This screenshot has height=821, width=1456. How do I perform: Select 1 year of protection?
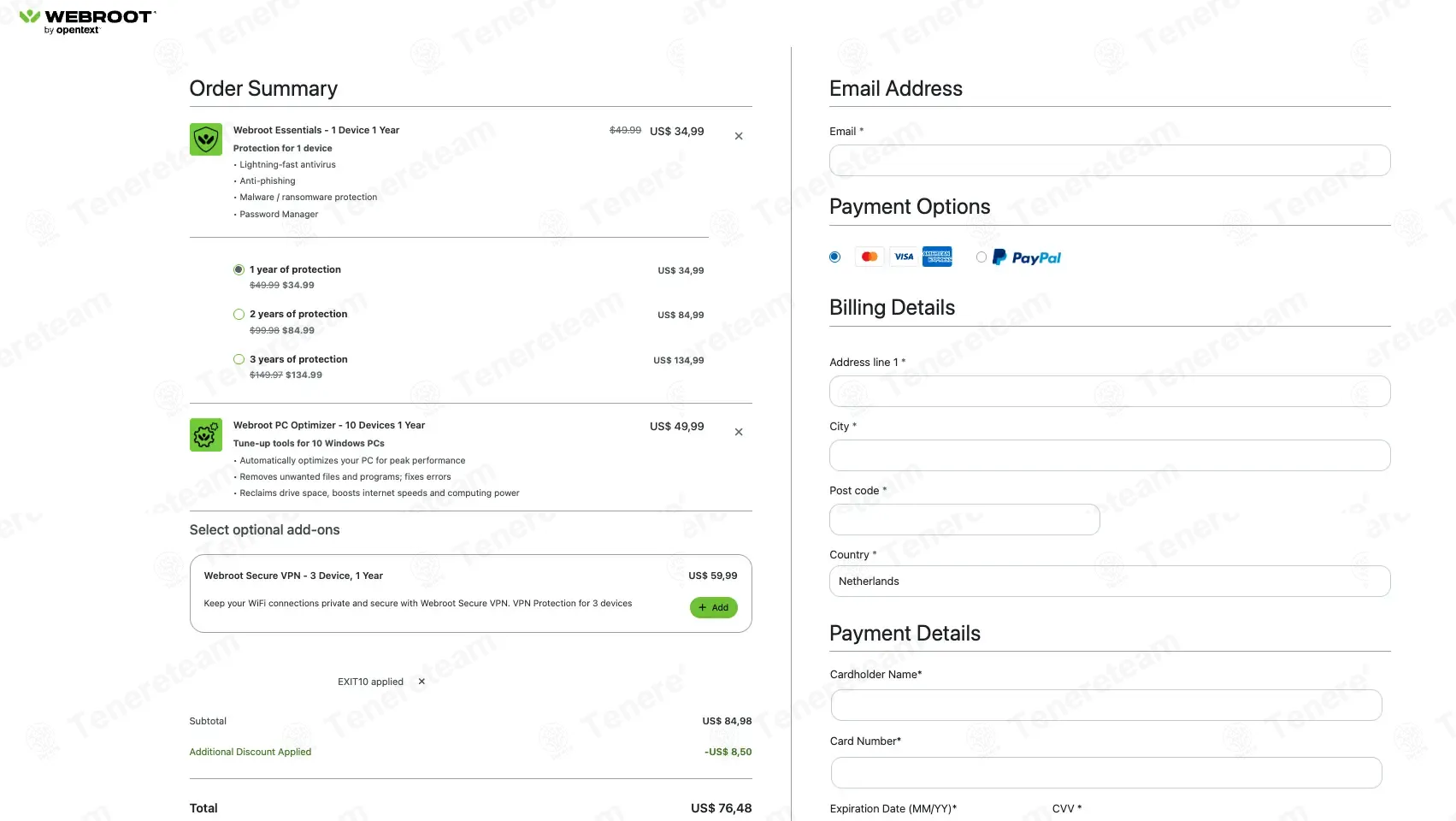tap(239, 269)
